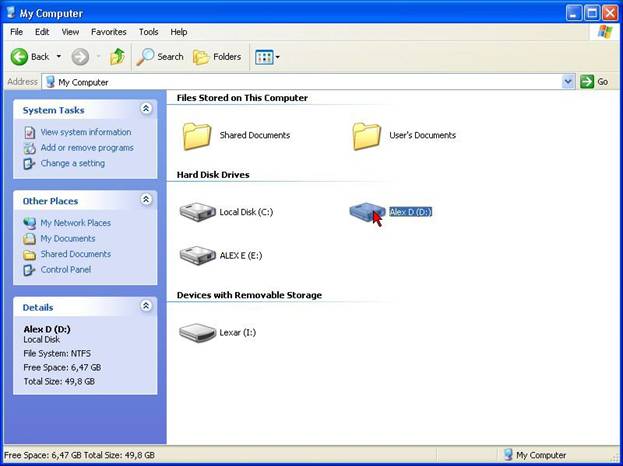Open the Edit menu
Viewport: 623px width, 466px height.
tap(42, 32)
